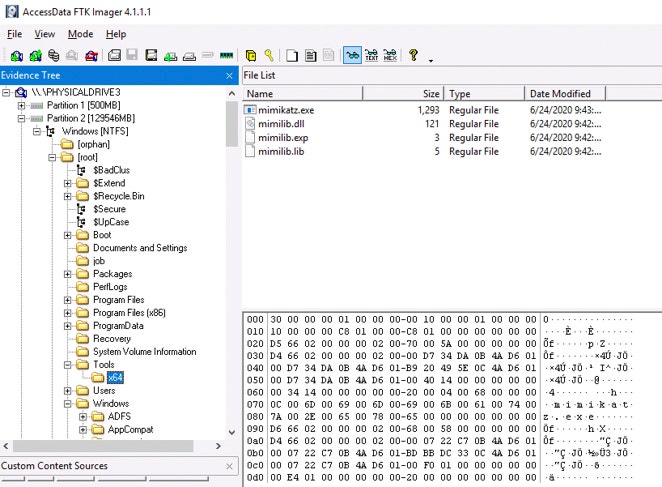Expand the $Extend folder
Screen dimensions: 662x487
point(68,183)
